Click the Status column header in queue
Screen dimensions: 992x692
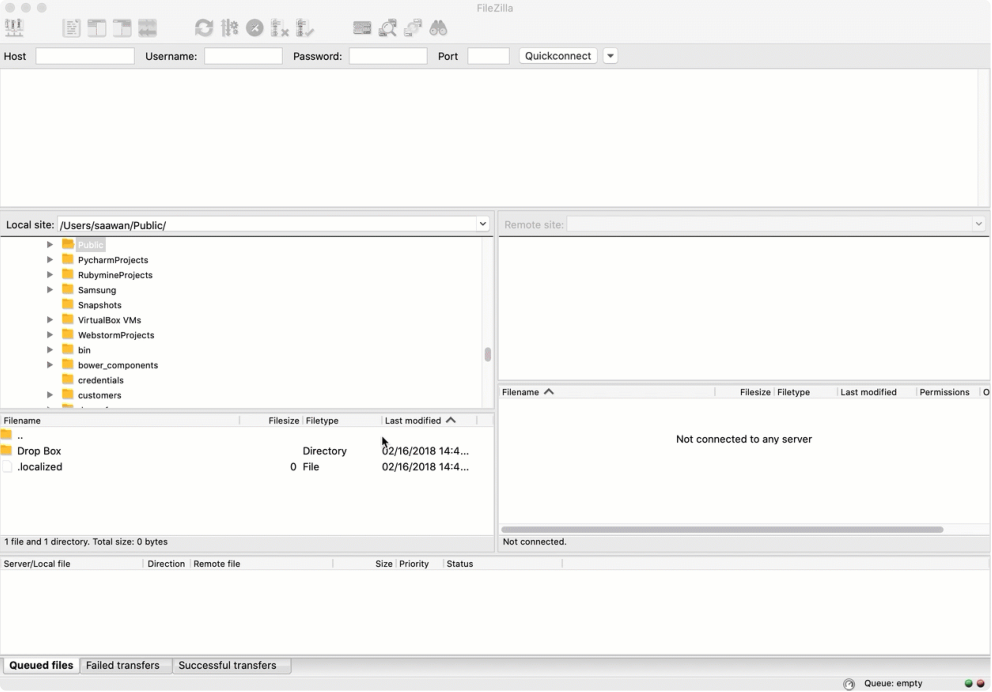[x=502, y=564]
